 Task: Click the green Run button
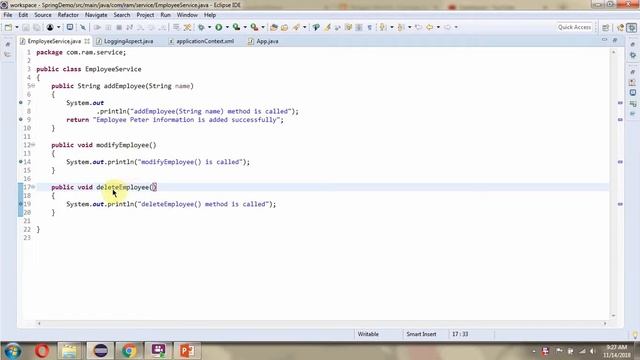click(219, 27)
